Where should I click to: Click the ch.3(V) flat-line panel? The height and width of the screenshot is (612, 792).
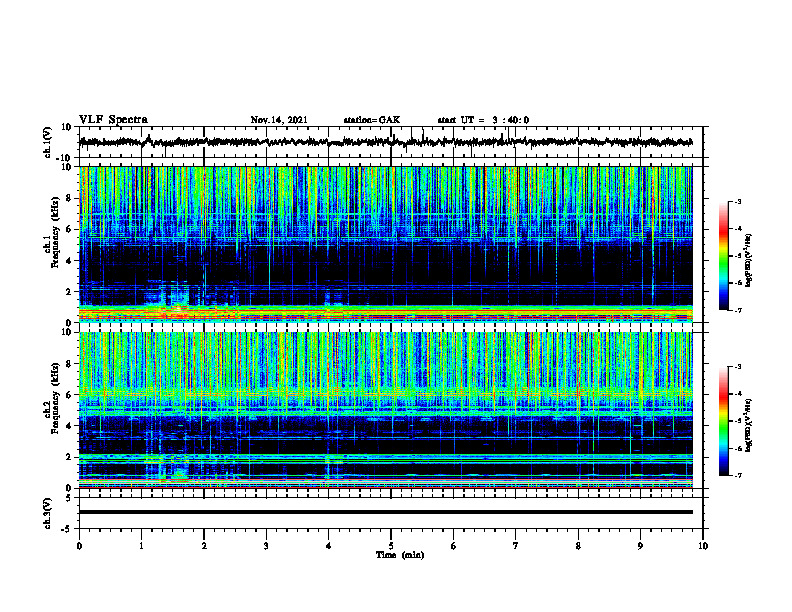(390, 513)
